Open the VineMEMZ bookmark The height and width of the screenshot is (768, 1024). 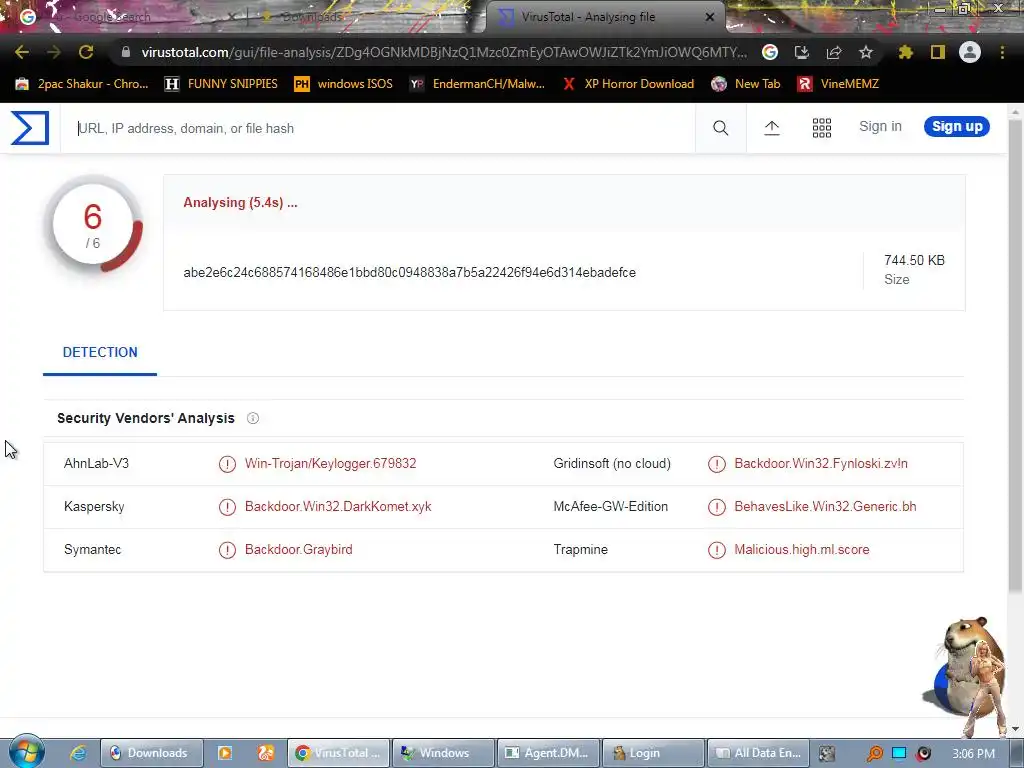[x=839, y=84]
